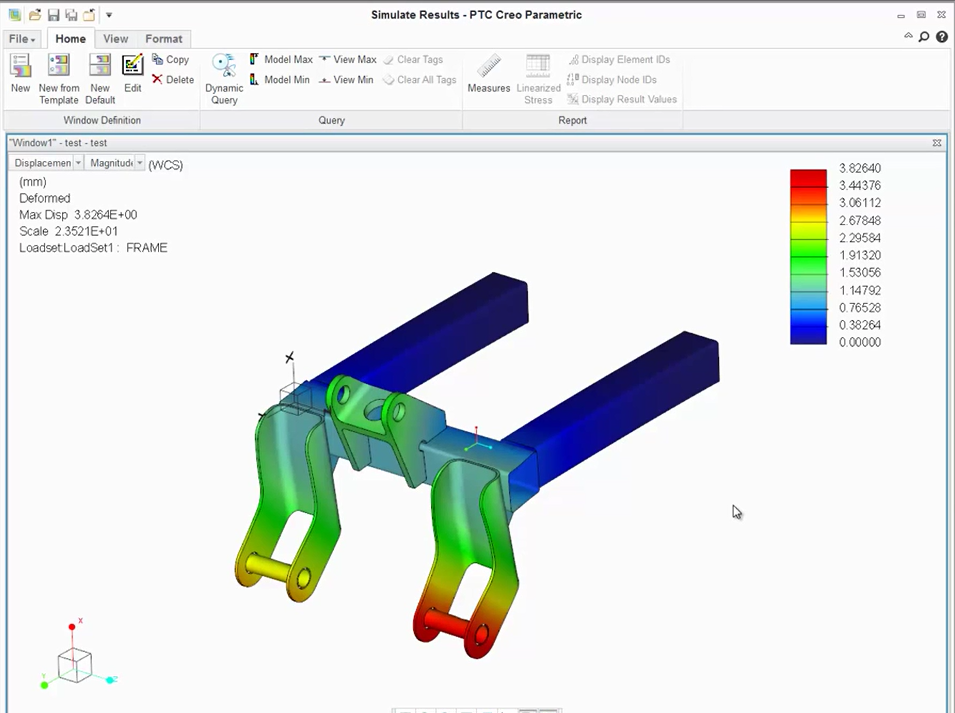
Task: Toggle Display Element IDs
Action: [619, 59]
